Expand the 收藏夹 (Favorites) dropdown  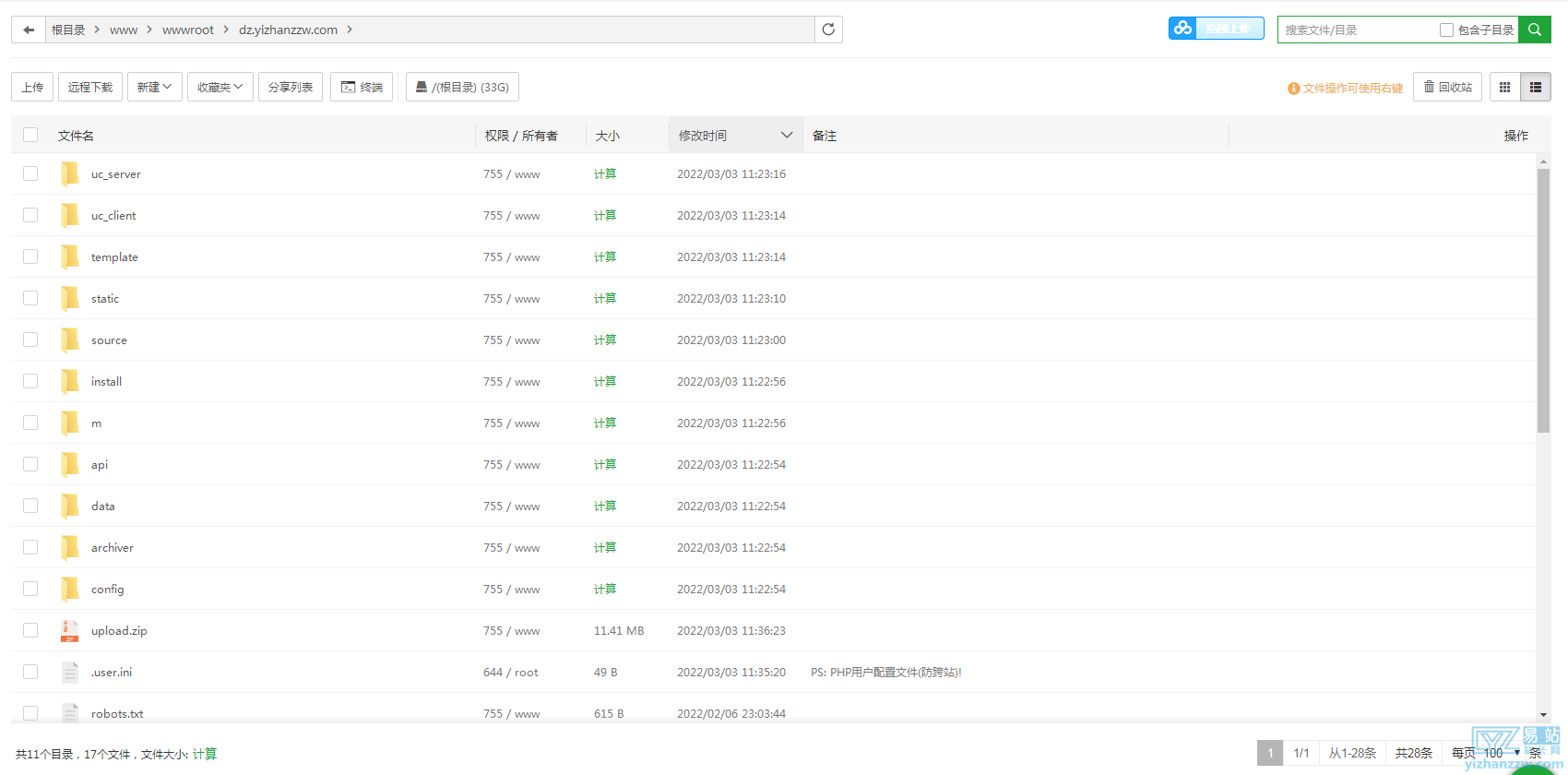220,87
